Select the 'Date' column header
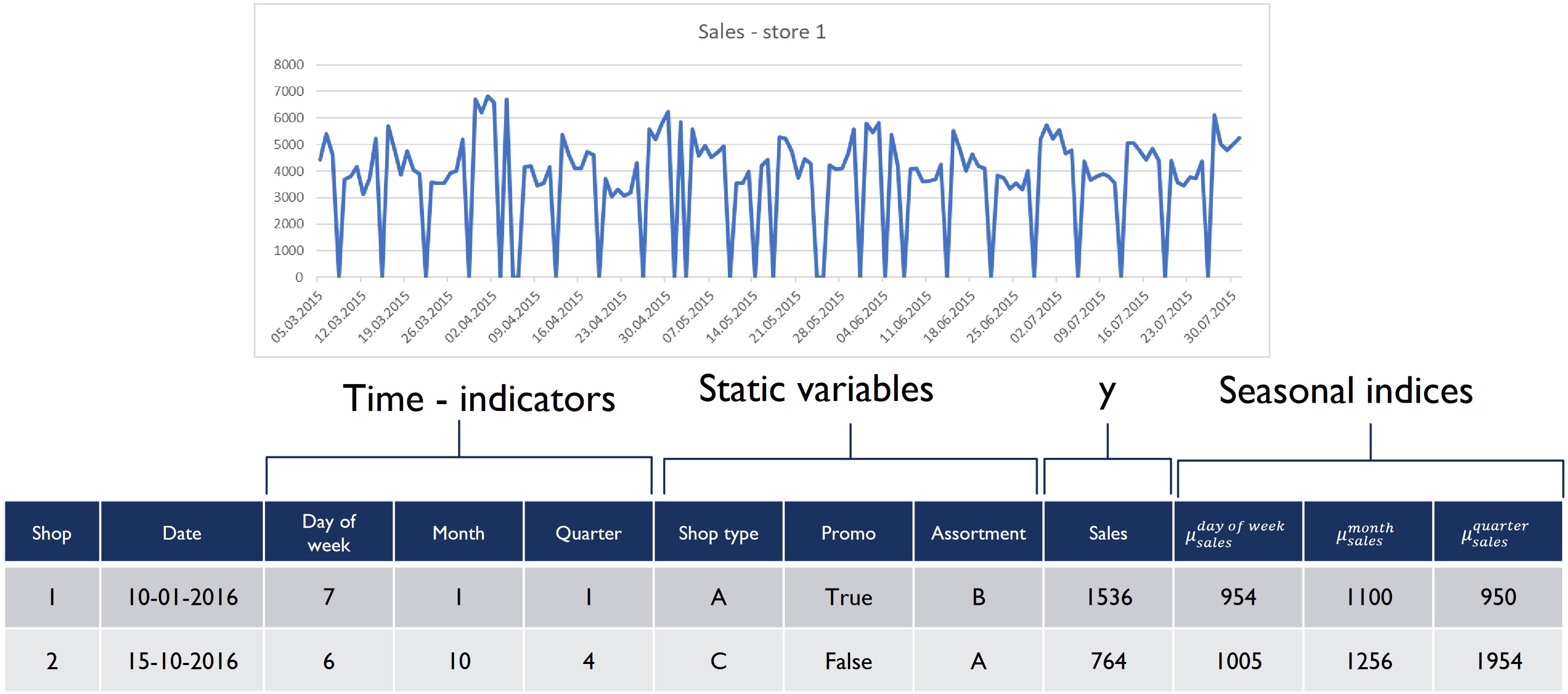This screenshot has width=1568, height=694. click(x=181, y=533)
